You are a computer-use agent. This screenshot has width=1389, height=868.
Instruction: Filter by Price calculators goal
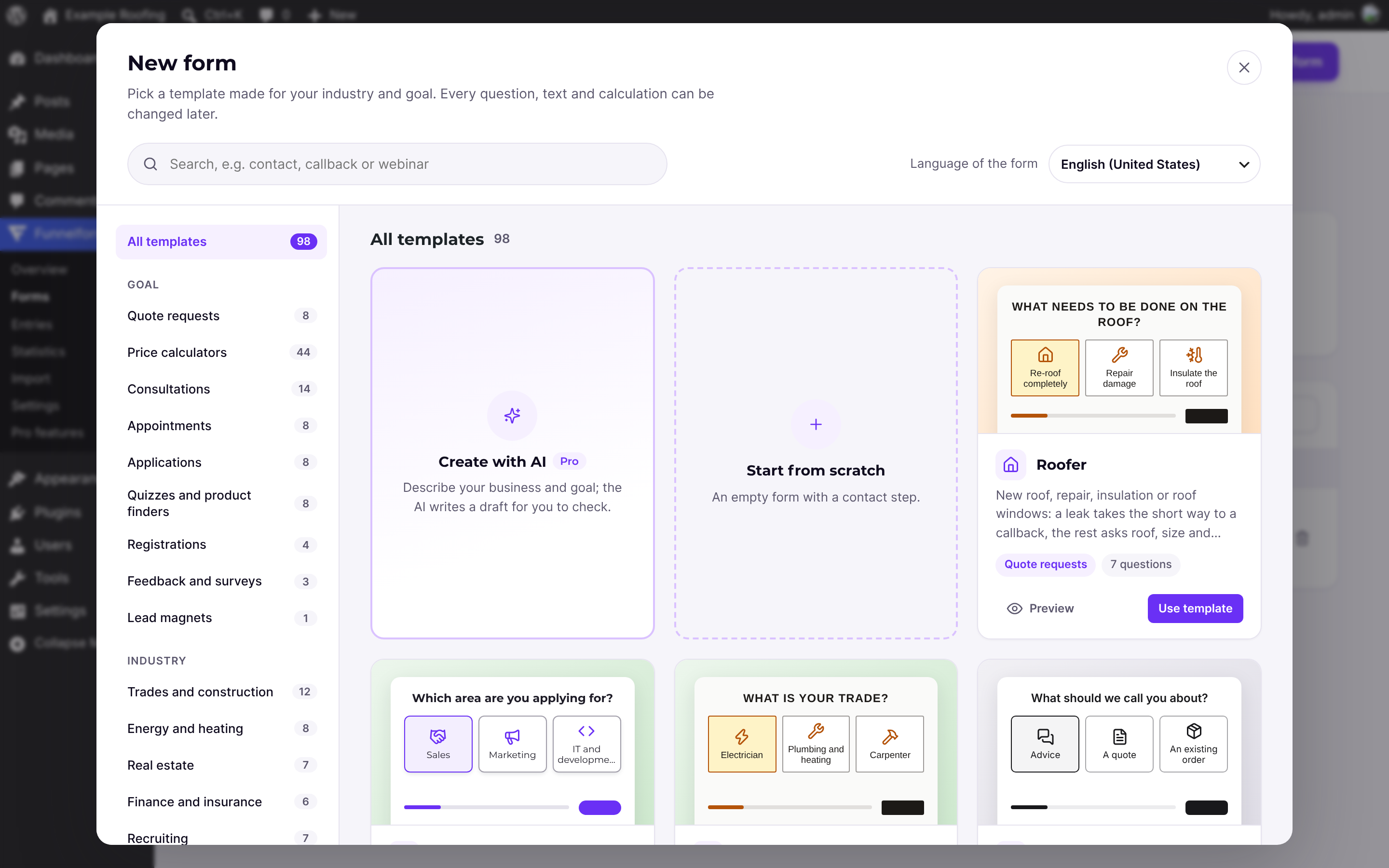point(221,353)
